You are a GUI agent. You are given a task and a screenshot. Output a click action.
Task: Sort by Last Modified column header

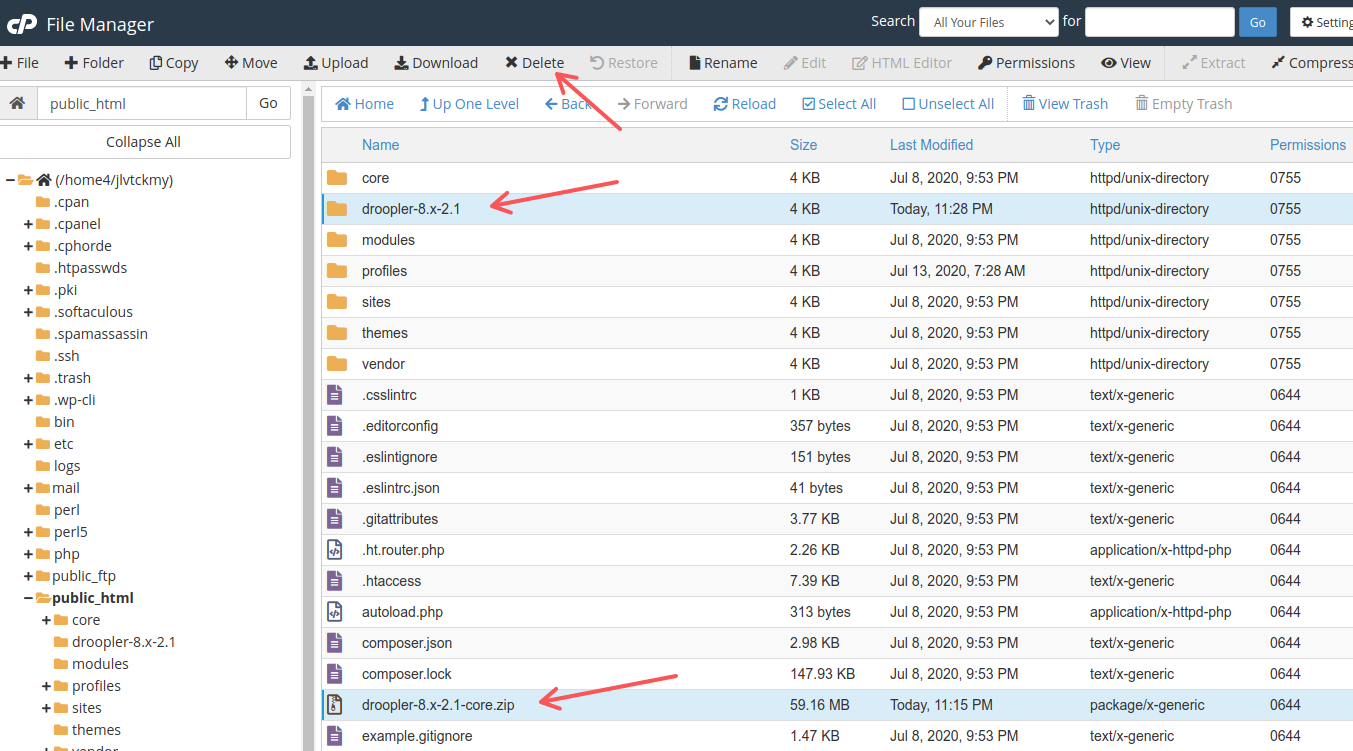pyautogui.click(x=931, y=145)
